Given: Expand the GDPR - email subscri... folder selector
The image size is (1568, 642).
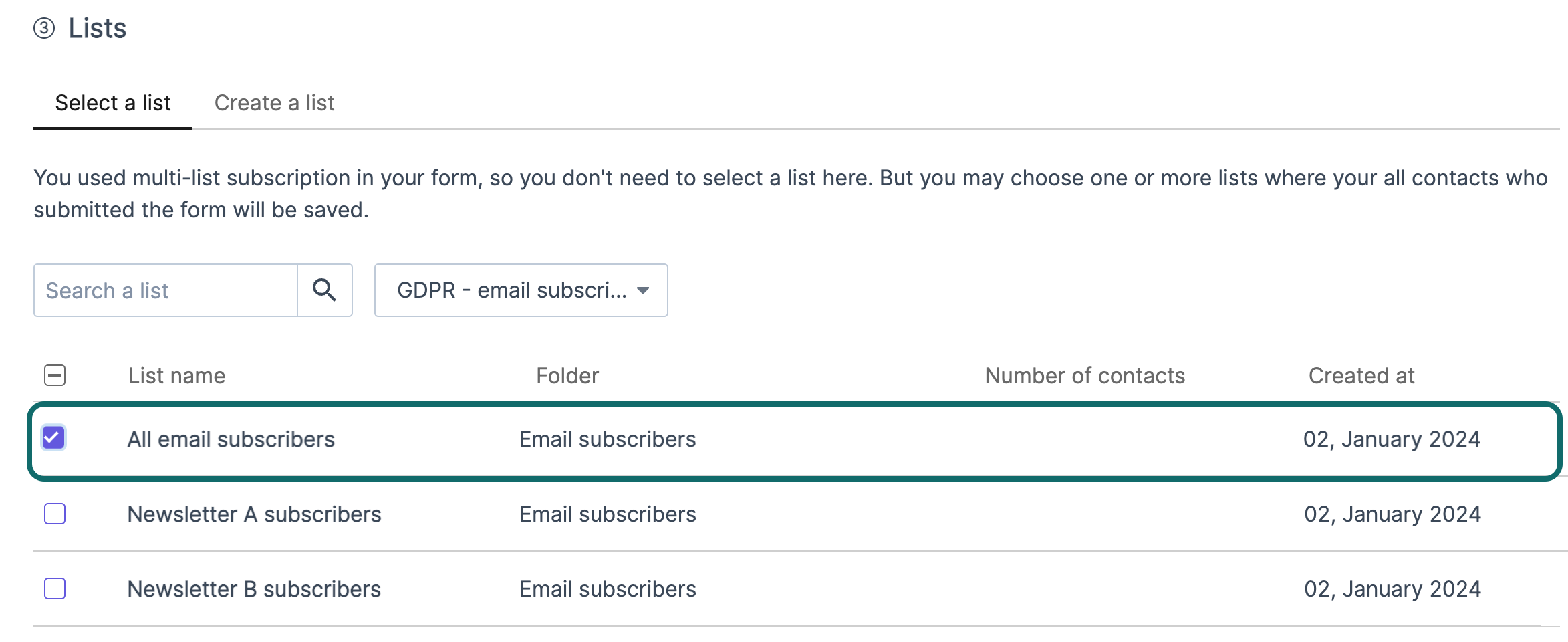Looking at the screenshot, I should pos(521,290).
